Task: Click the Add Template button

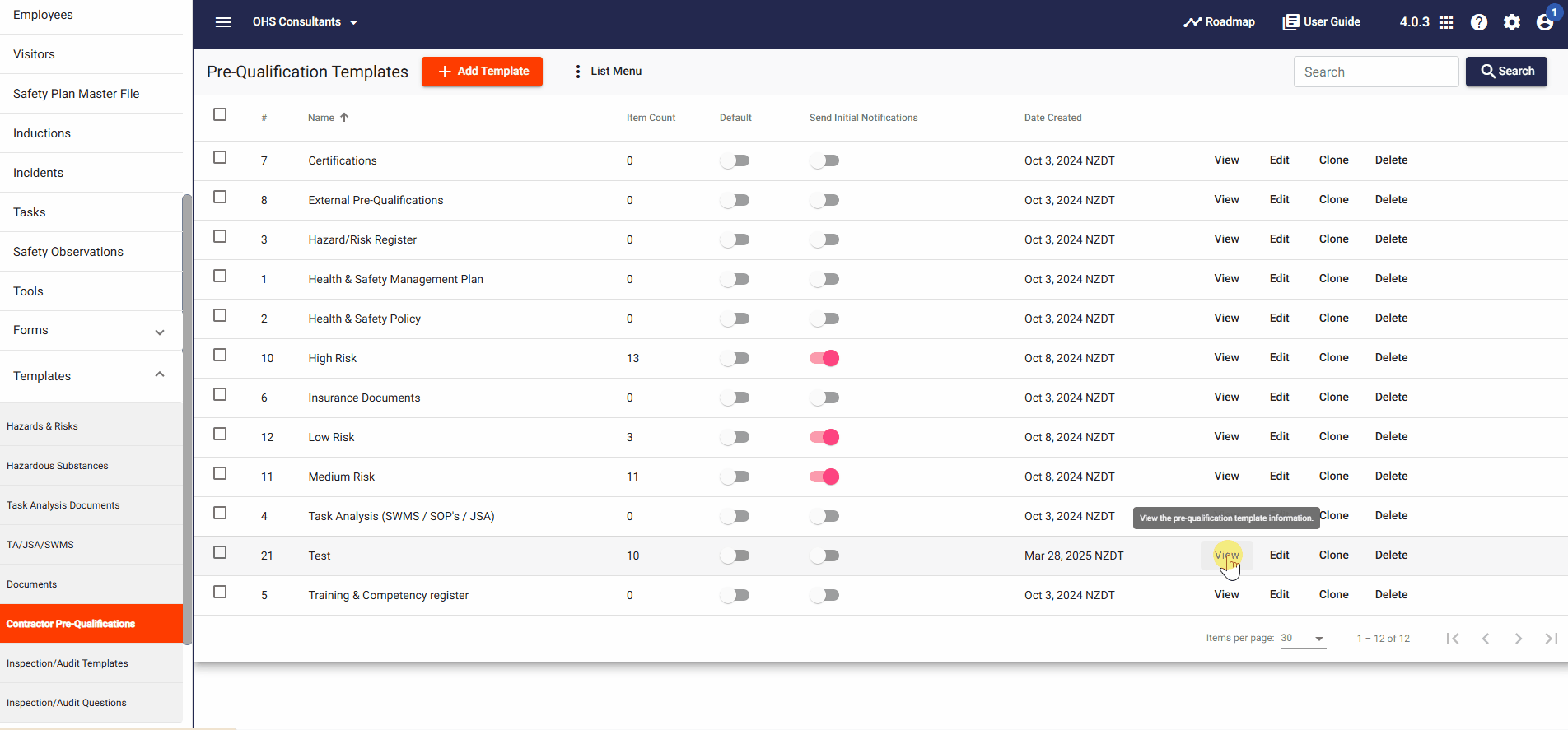Action: pos(482,72)
